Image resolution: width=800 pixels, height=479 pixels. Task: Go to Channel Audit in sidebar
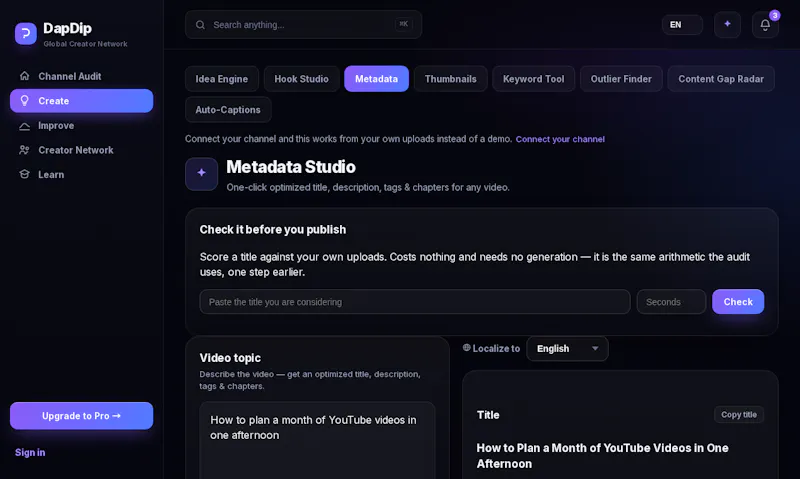point(81,76)
